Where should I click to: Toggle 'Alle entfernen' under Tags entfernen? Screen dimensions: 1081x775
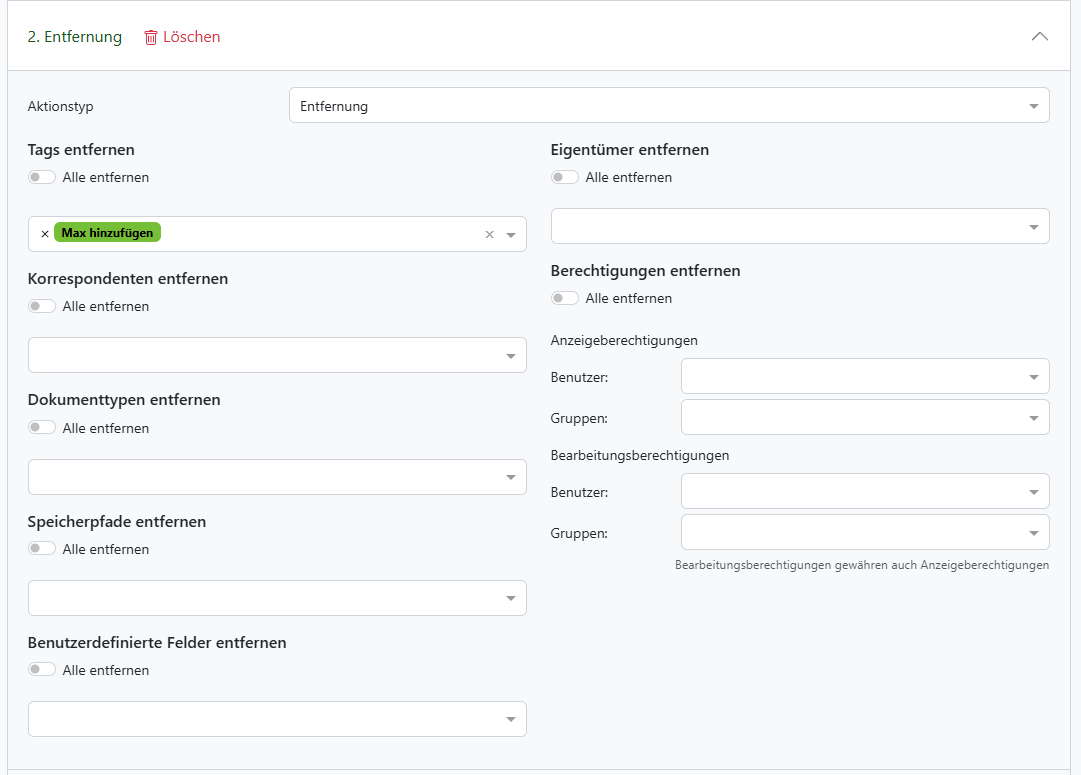coord(42,177)
